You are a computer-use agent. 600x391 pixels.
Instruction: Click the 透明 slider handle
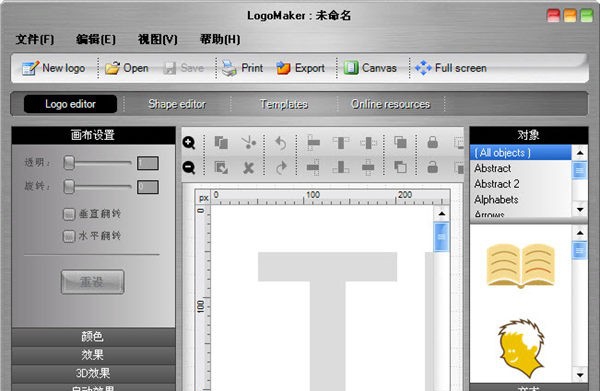(69, 163)
